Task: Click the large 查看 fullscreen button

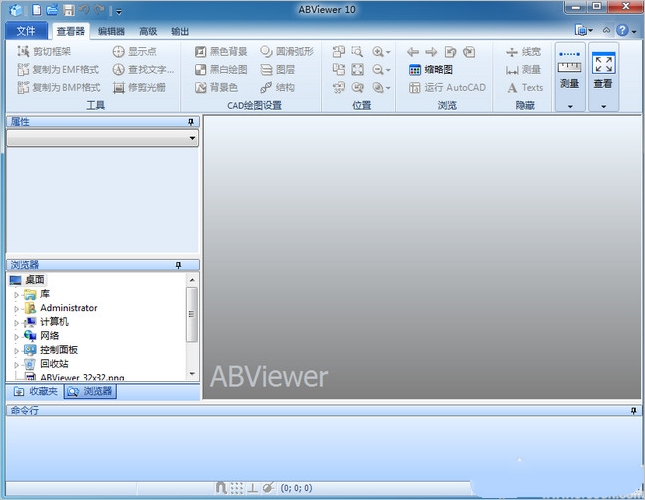Action: click(x=603, y=70)
